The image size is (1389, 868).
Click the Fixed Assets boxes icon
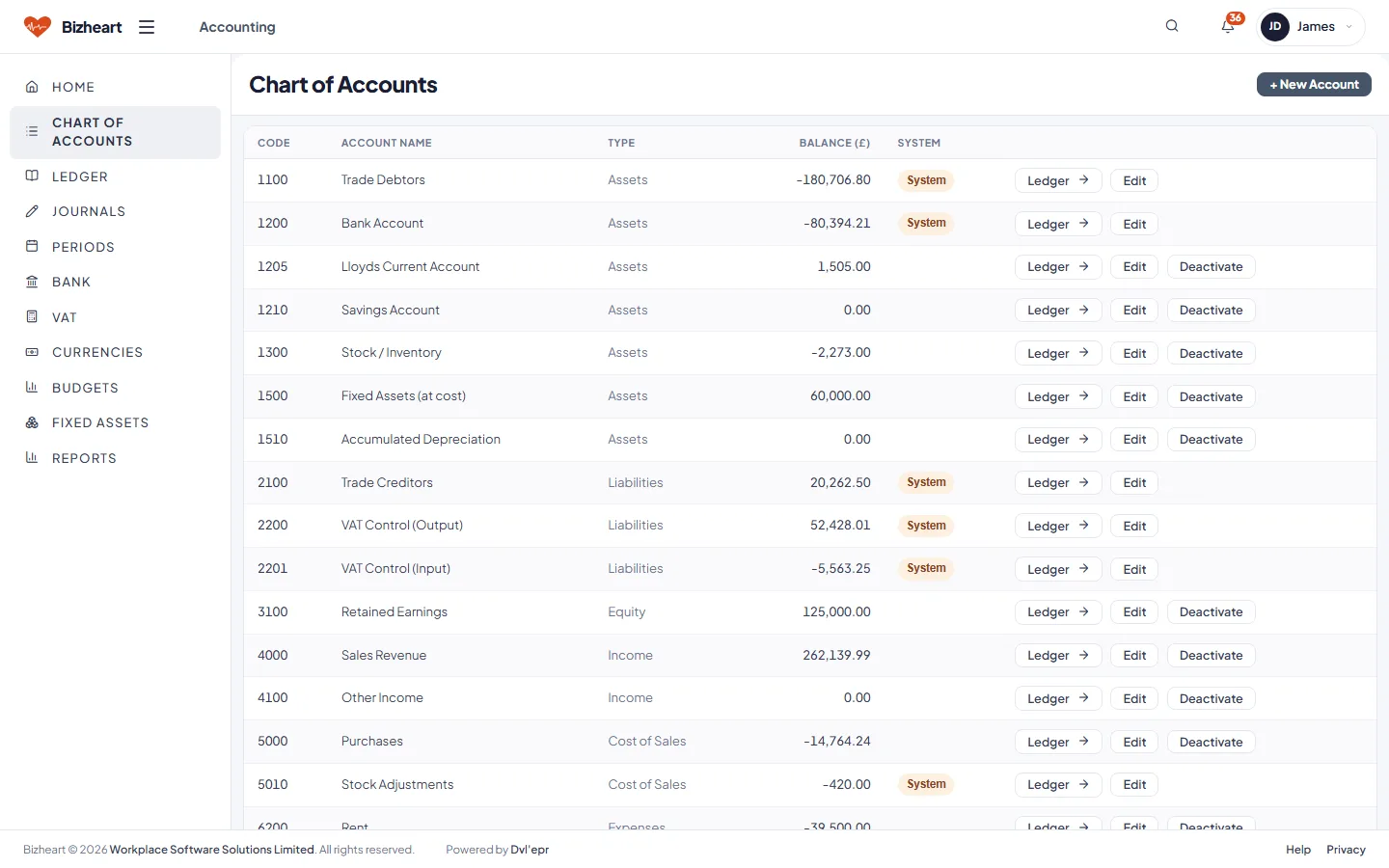pos(32,422)
